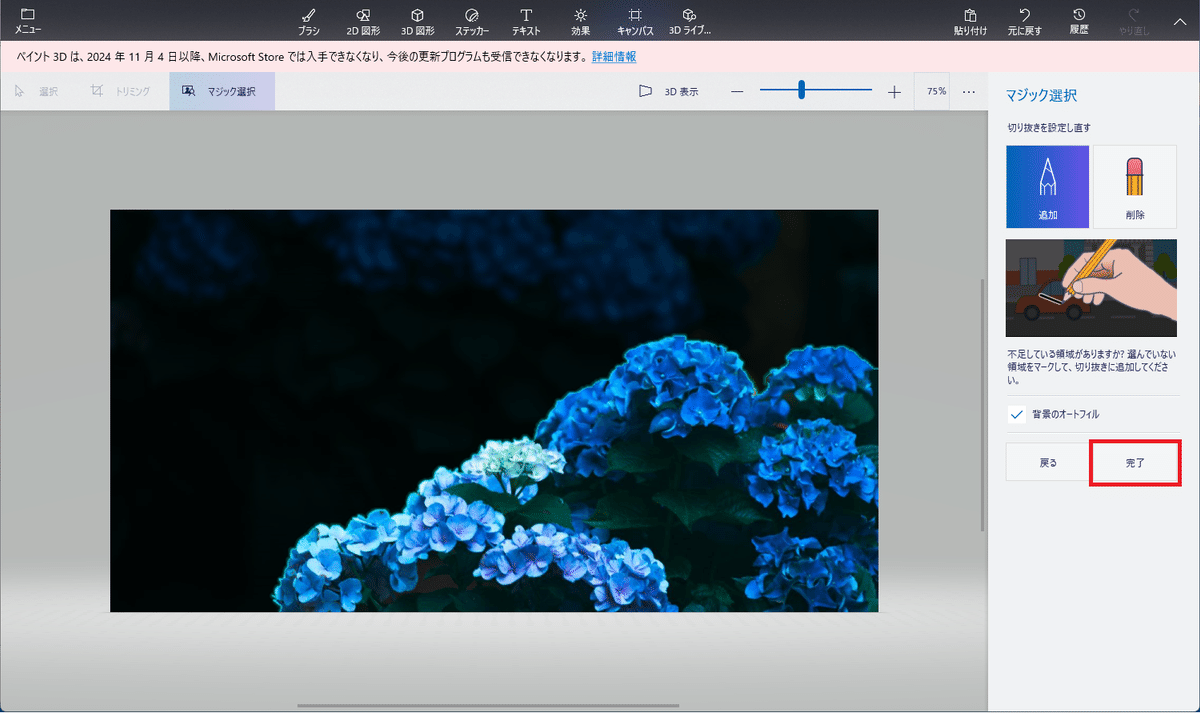Open the 2D 図形 shapes tool
This screenshot has height=713, width=1200.
363,21
